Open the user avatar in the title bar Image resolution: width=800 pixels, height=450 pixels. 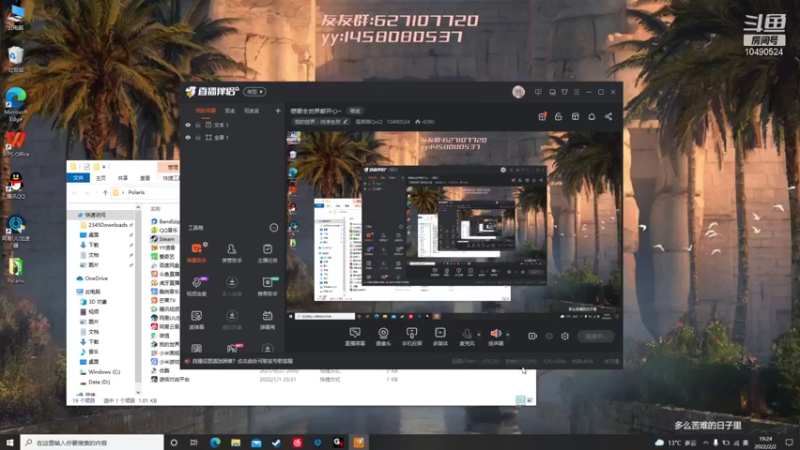[518, 92]
